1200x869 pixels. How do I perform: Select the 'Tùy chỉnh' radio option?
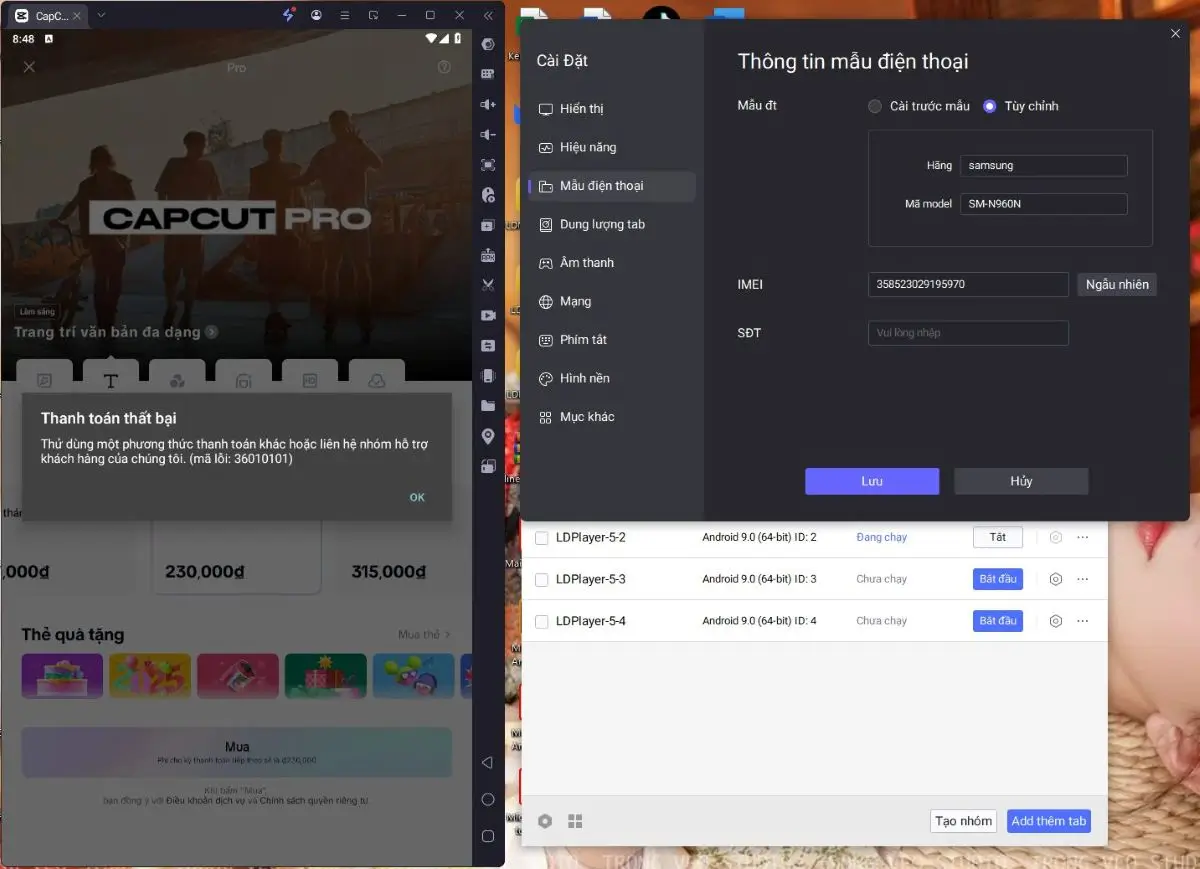point(990,106)
